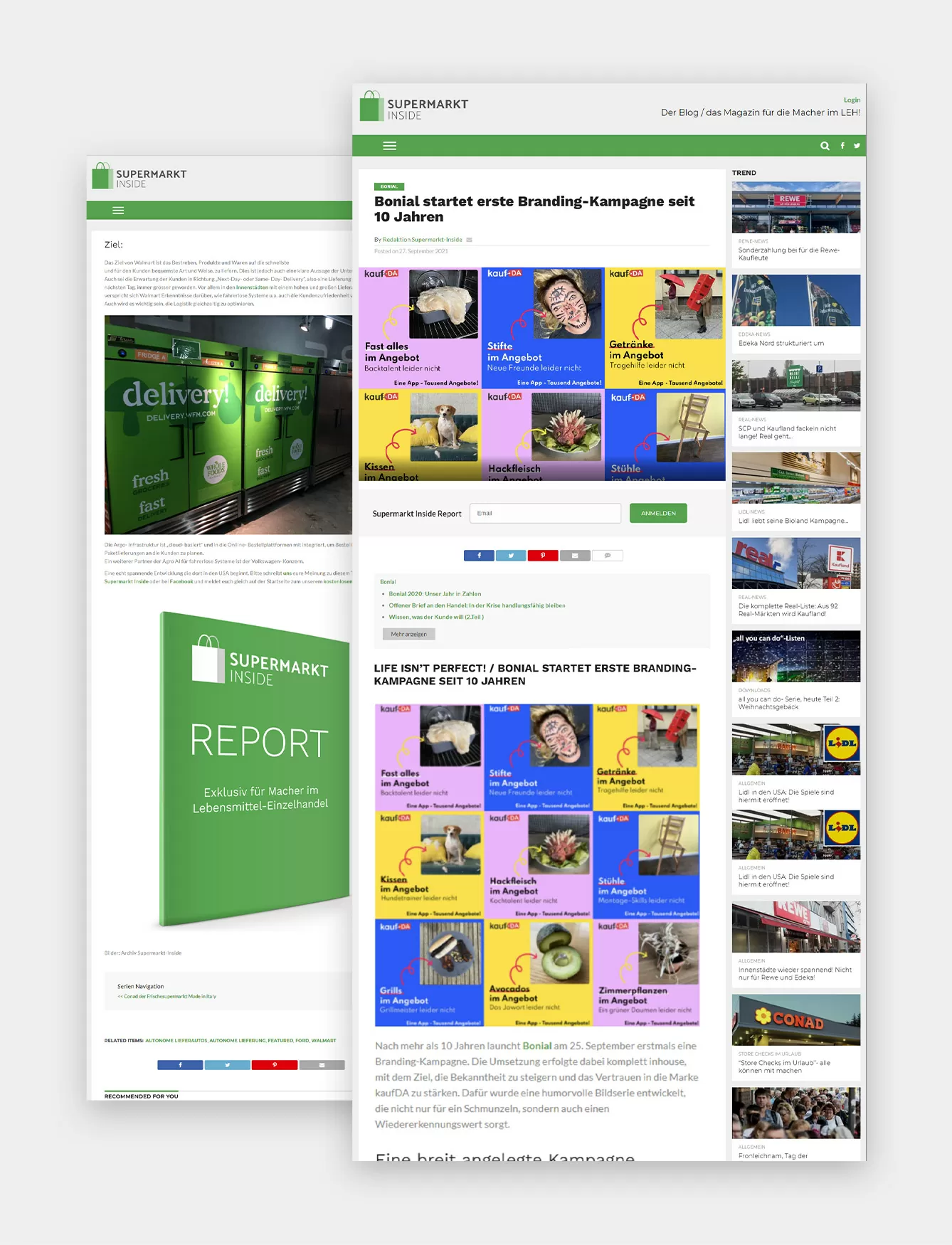
Task: Open Redaktion Supermarkt-Inside author link
Action: (423, 240)
